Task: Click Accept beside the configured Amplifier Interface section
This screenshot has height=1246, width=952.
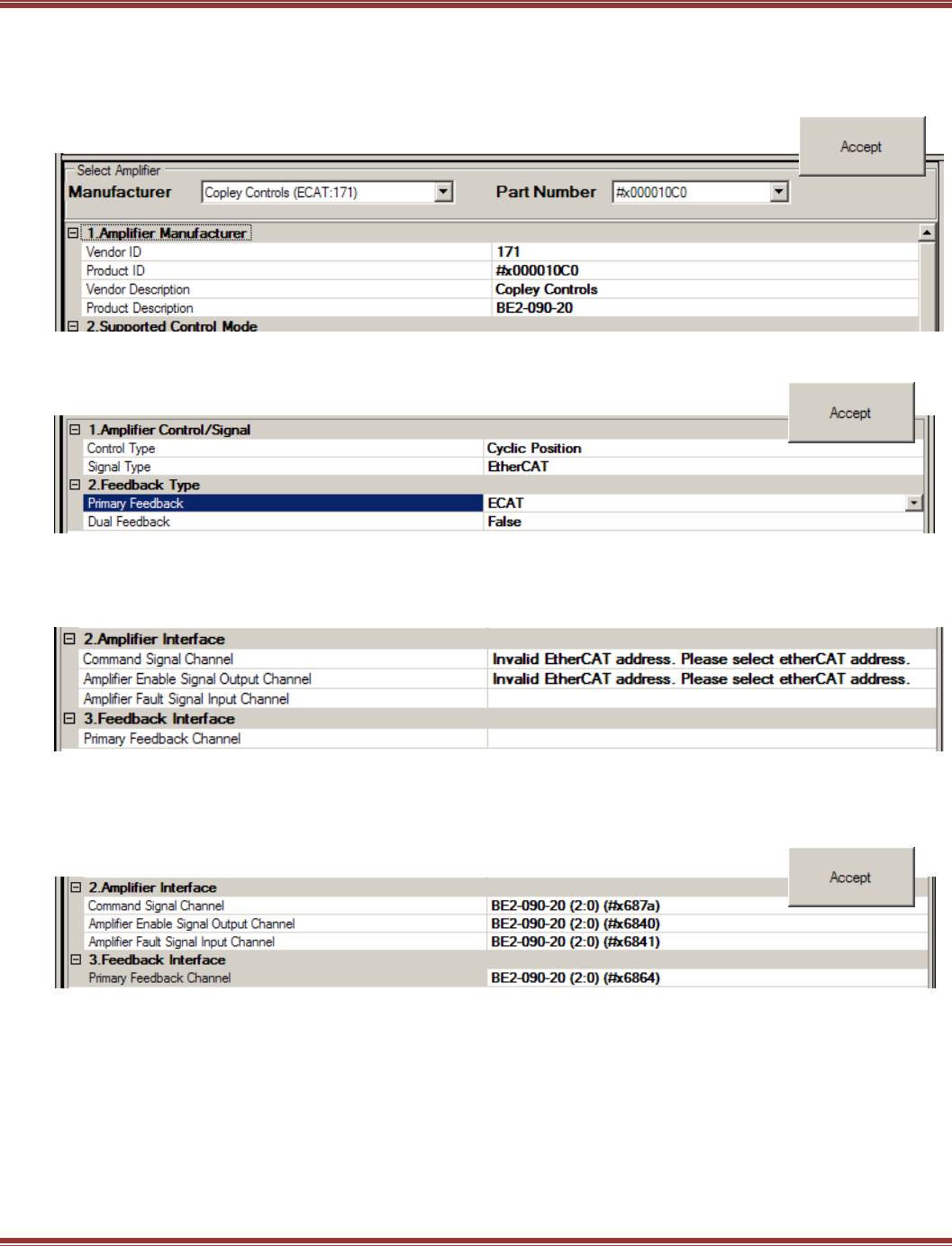Action: (851, 878)
